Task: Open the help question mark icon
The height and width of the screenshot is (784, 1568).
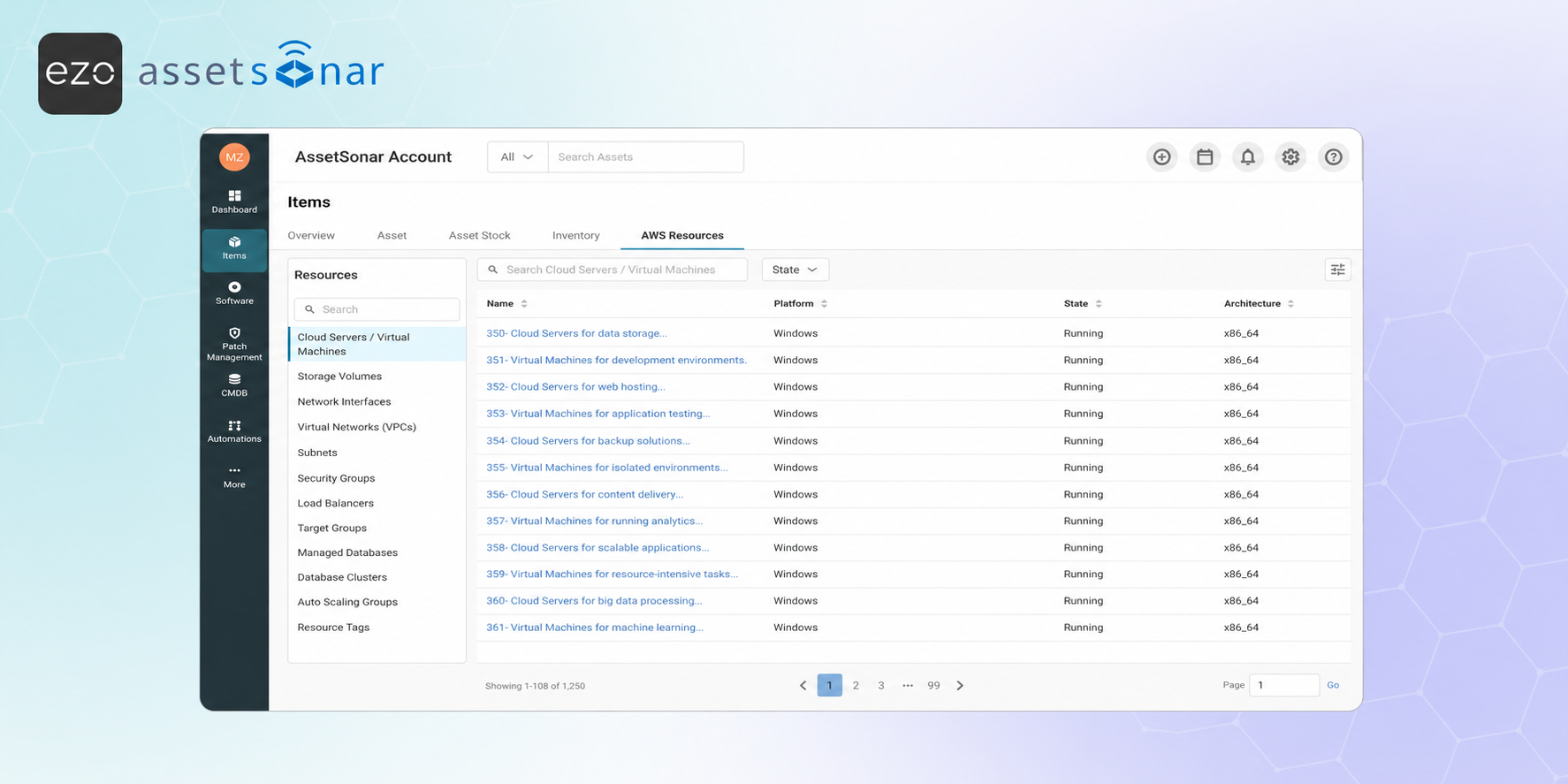Action: point(1333,157)
